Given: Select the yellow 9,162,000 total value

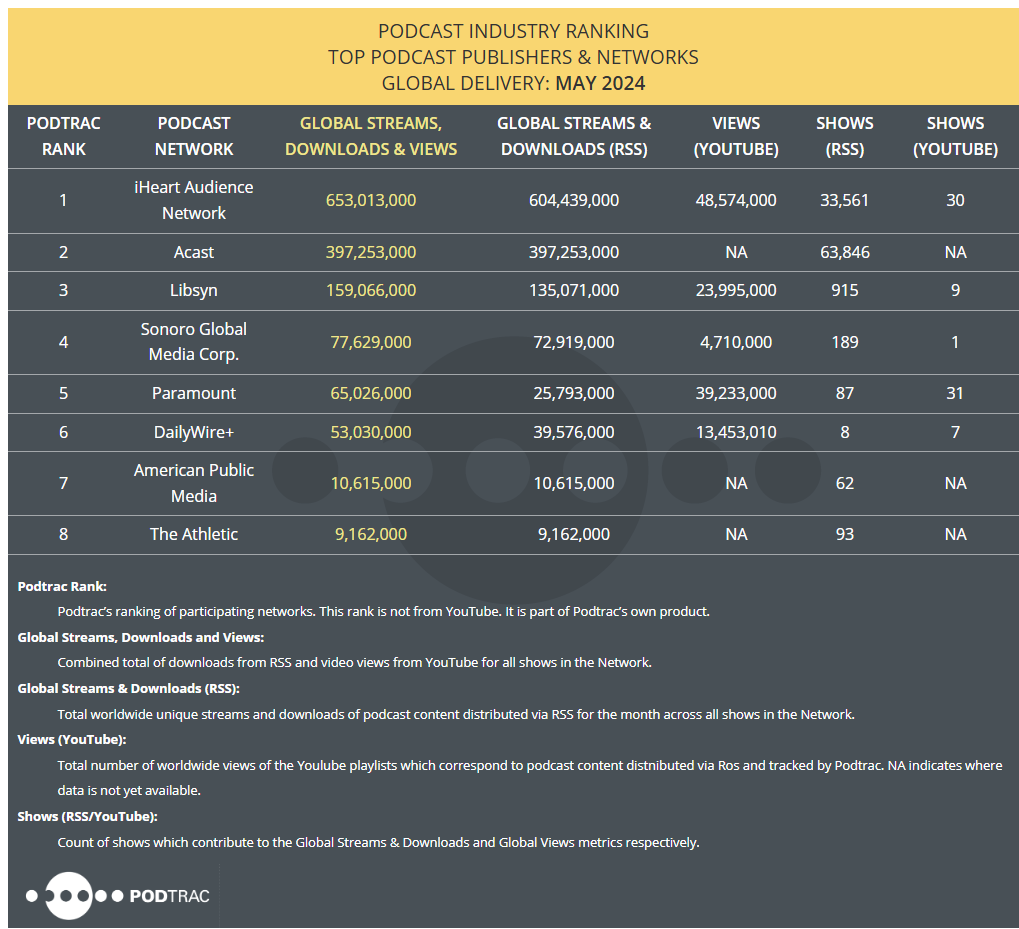Looking at the screenshot, I should (371, 534).
